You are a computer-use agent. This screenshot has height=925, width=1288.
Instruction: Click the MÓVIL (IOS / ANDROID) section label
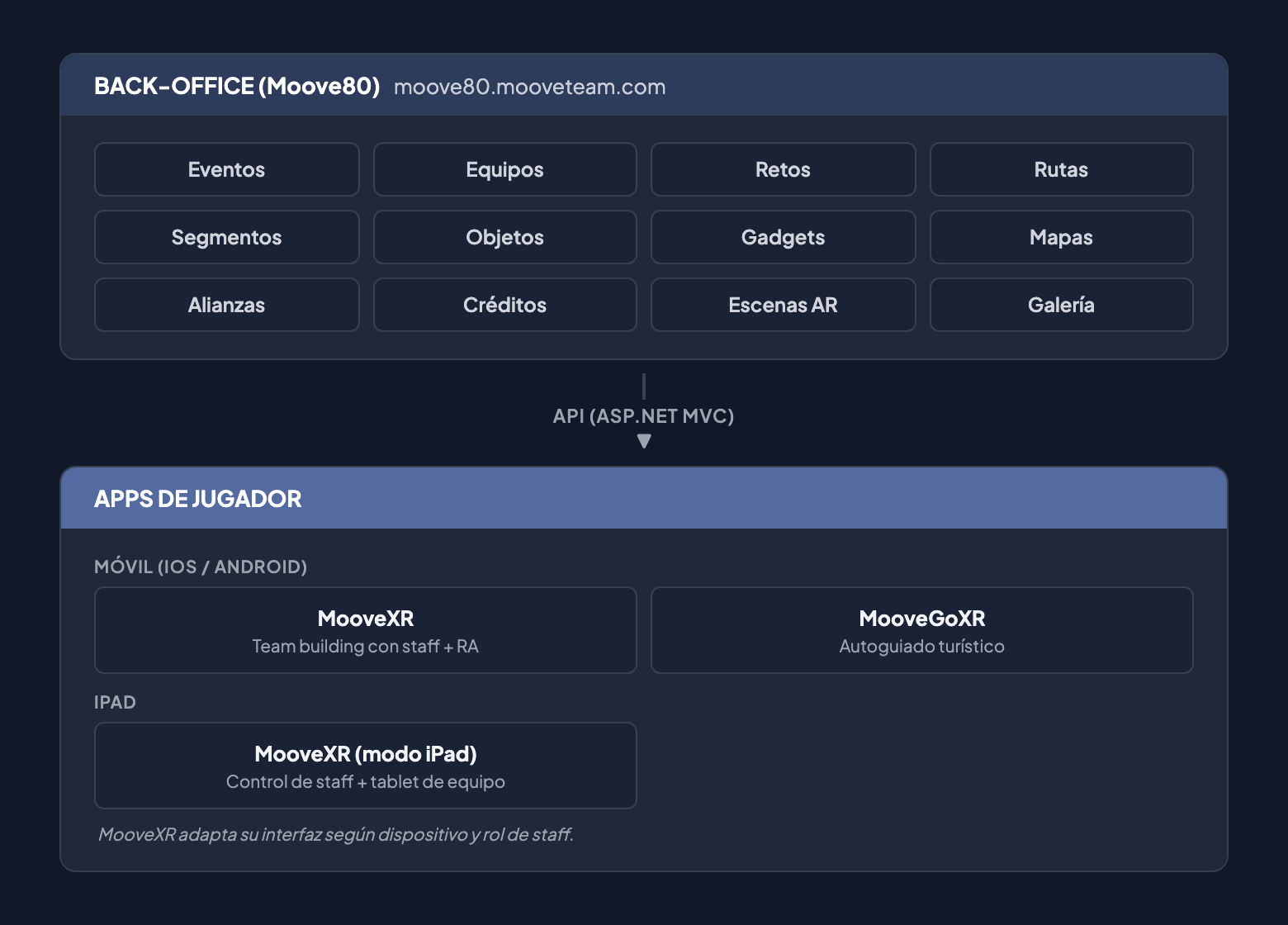tap(201, 567)
